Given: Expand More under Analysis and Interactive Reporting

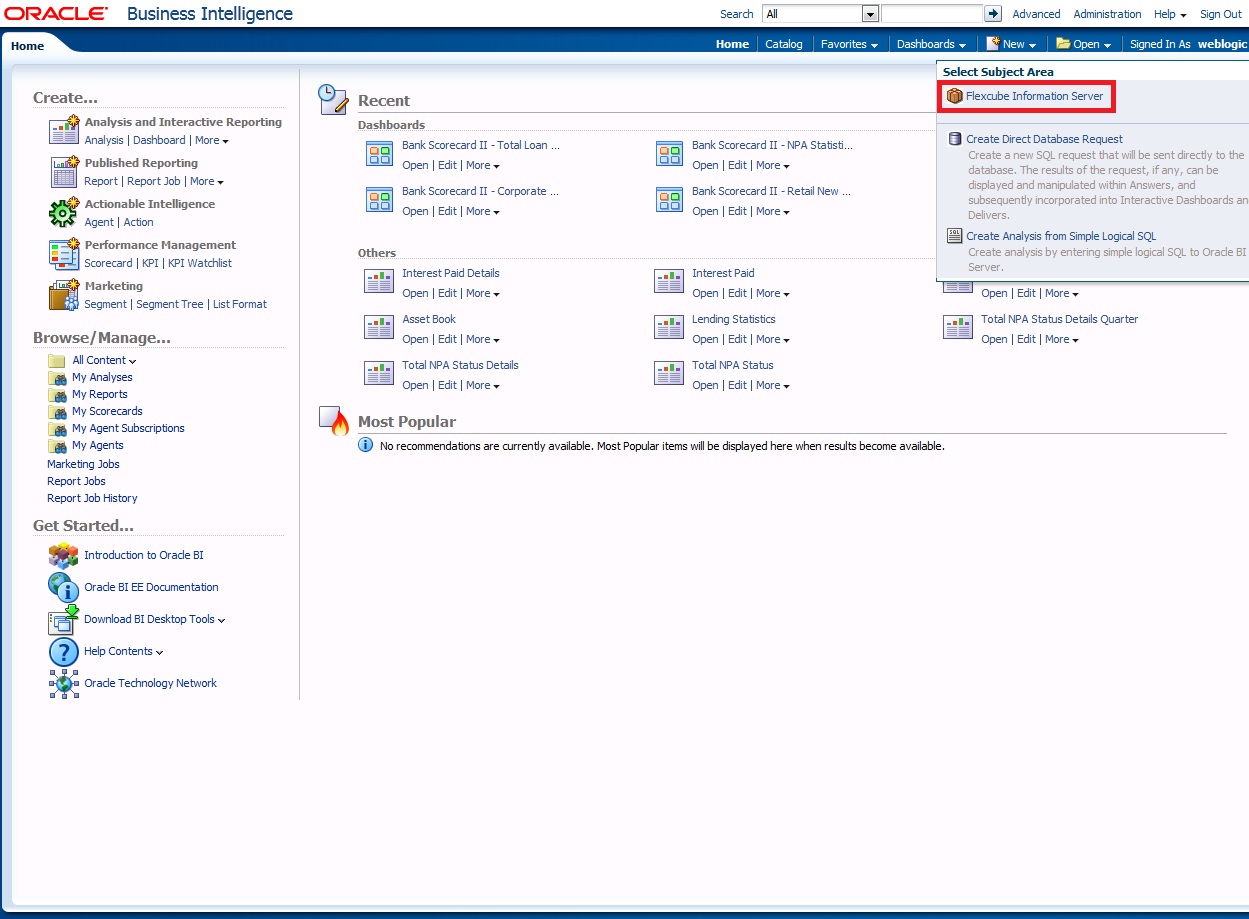Looking at the screenshot, I should point(212,140).
